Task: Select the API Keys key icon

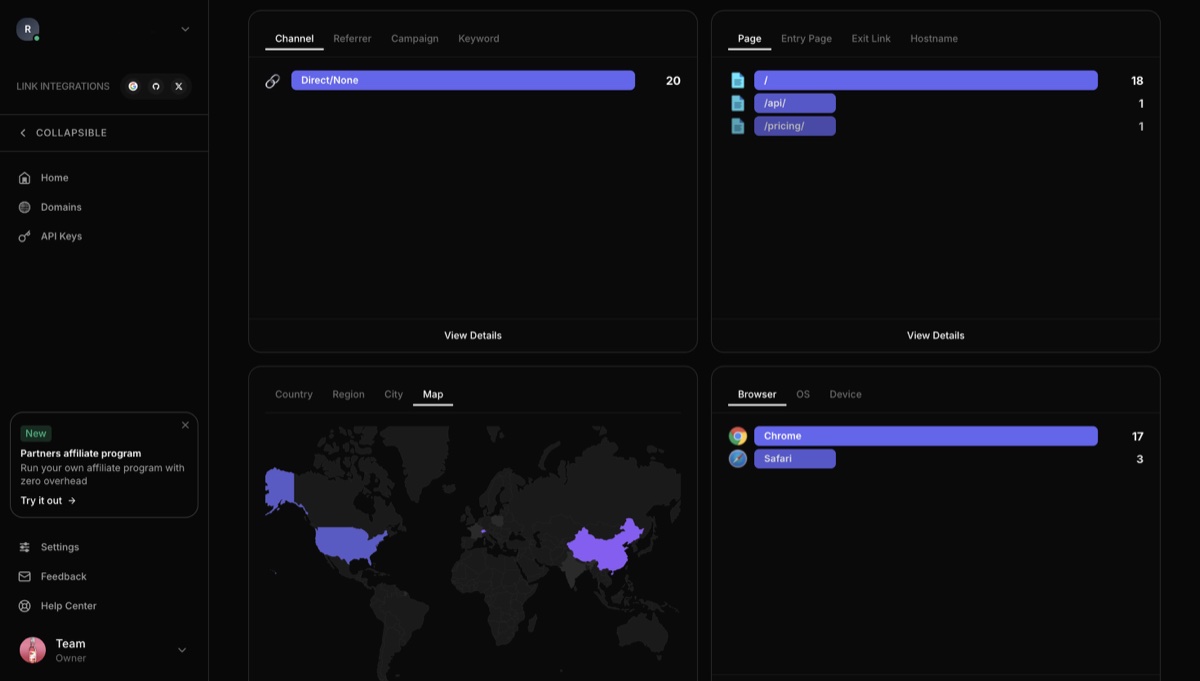Action: pyautogui.click(x=24, y=236)
